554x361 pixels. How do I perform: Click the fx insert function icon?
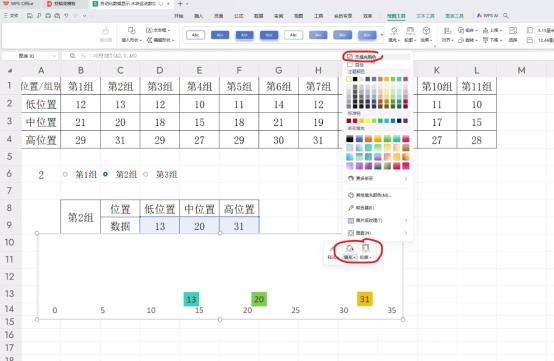pyautogui.click(x=83, y=56)
